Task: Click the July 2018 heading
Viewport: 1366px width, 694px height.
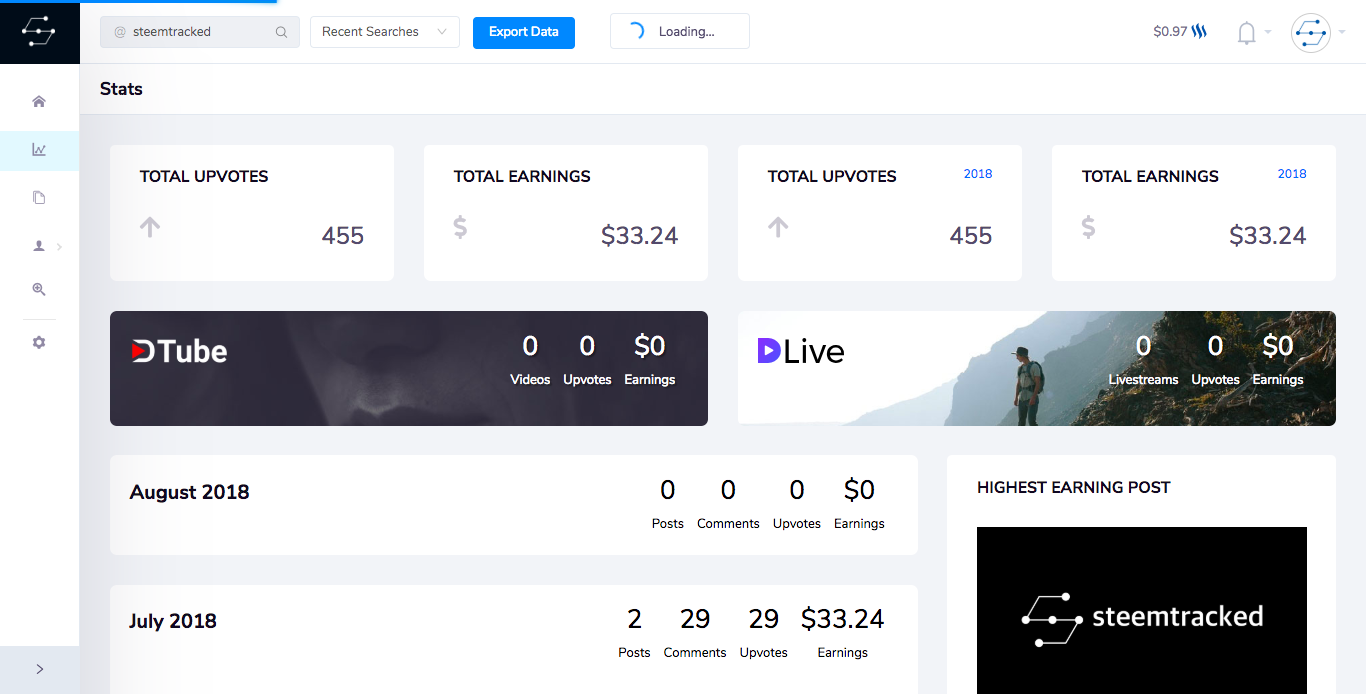Action: pyautogui.click(x=173, y=621)
